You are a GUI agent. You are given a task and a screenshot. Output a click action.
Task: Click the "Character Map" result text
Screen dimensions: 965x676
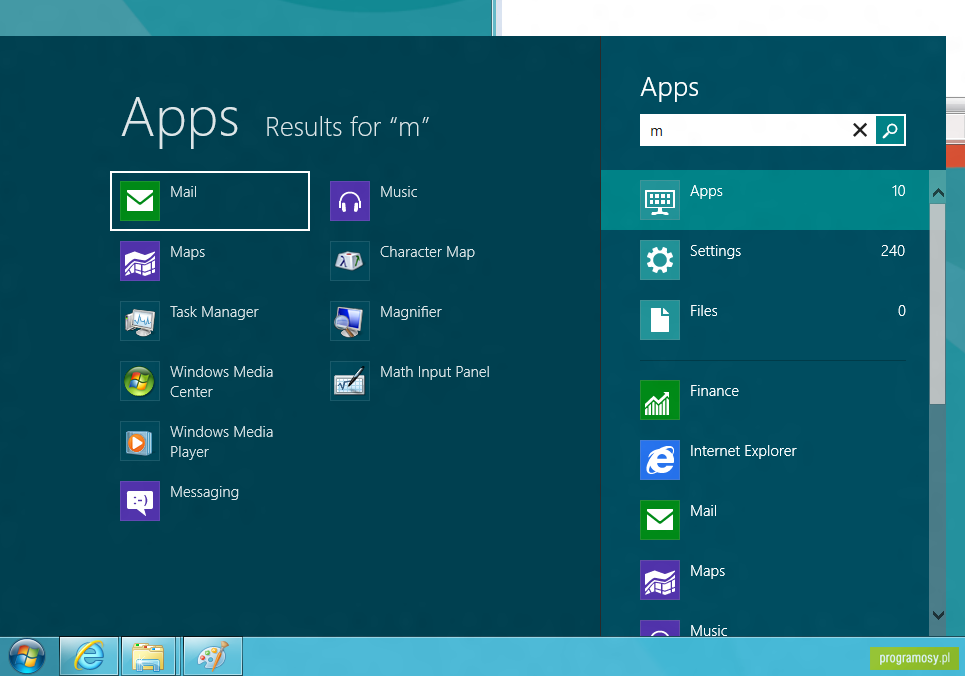[427, 252]
